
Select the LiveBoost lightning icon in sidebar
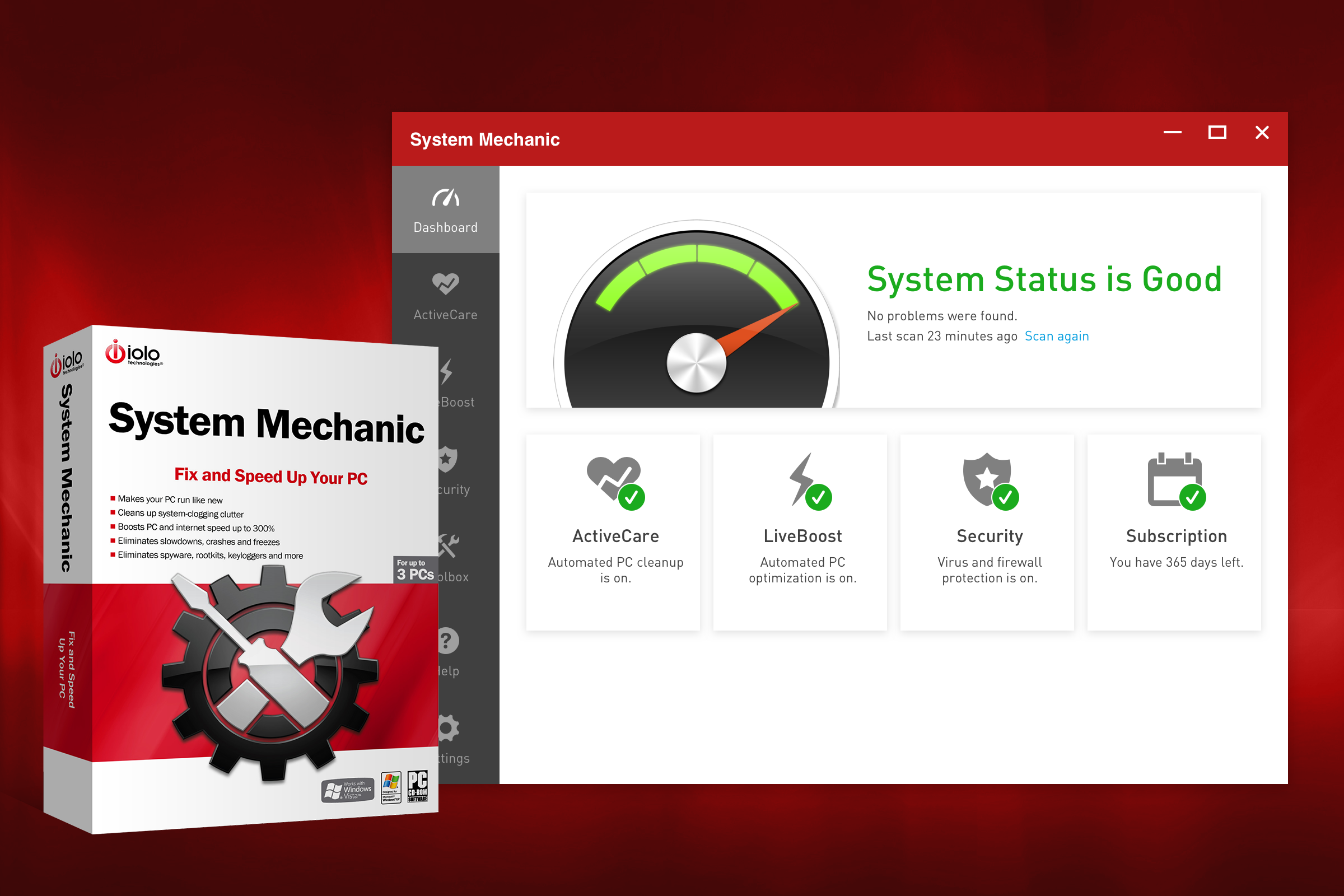(x=447, y=371)
